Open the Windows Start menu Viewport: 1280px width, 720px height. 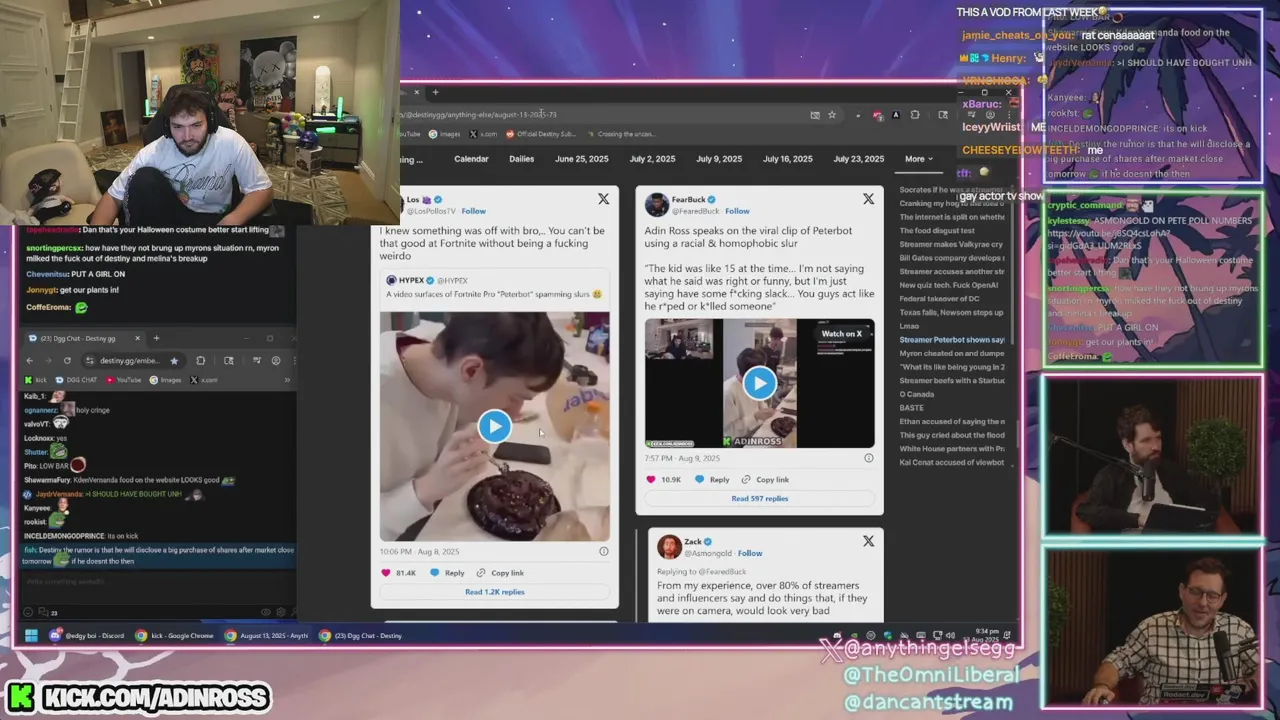point(31,635)
